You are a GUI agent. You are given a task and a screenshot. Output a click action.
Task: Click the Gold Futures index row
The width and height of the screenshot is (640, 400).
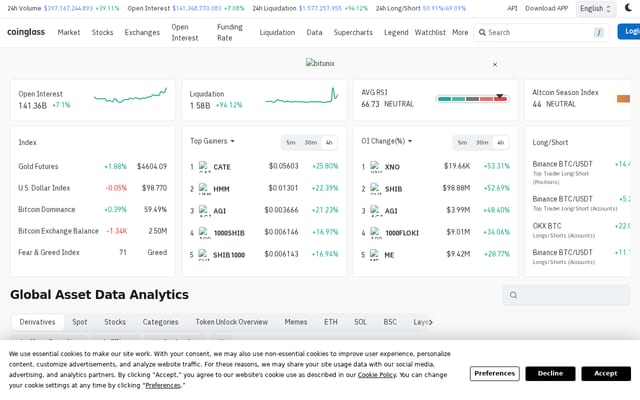tap(93, 167)
